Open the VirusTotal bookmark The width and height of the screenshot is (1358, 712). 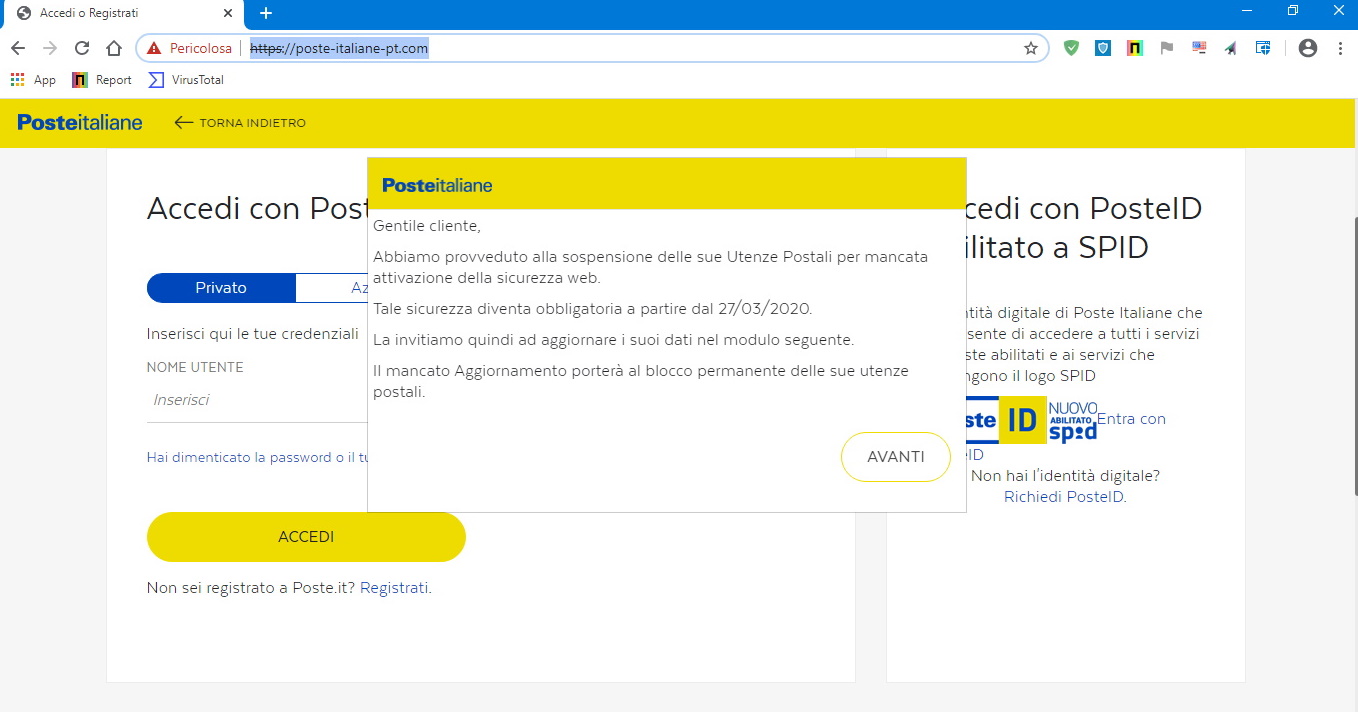click(186, 80)
